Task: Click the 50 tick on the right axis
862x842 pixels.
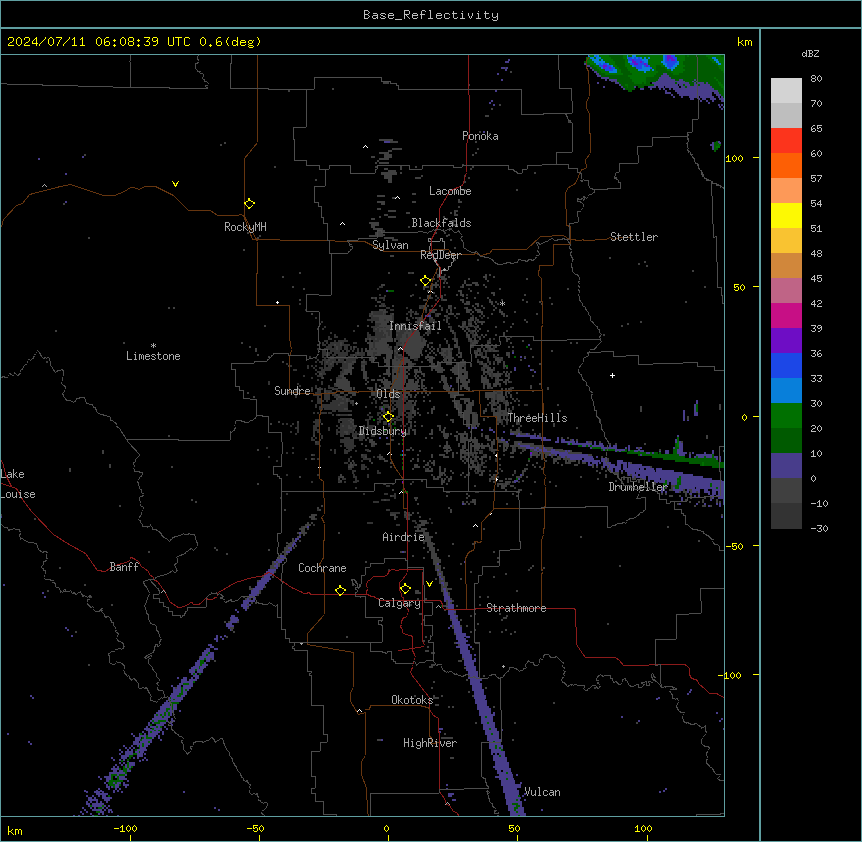Action: [x=739, y=287]
